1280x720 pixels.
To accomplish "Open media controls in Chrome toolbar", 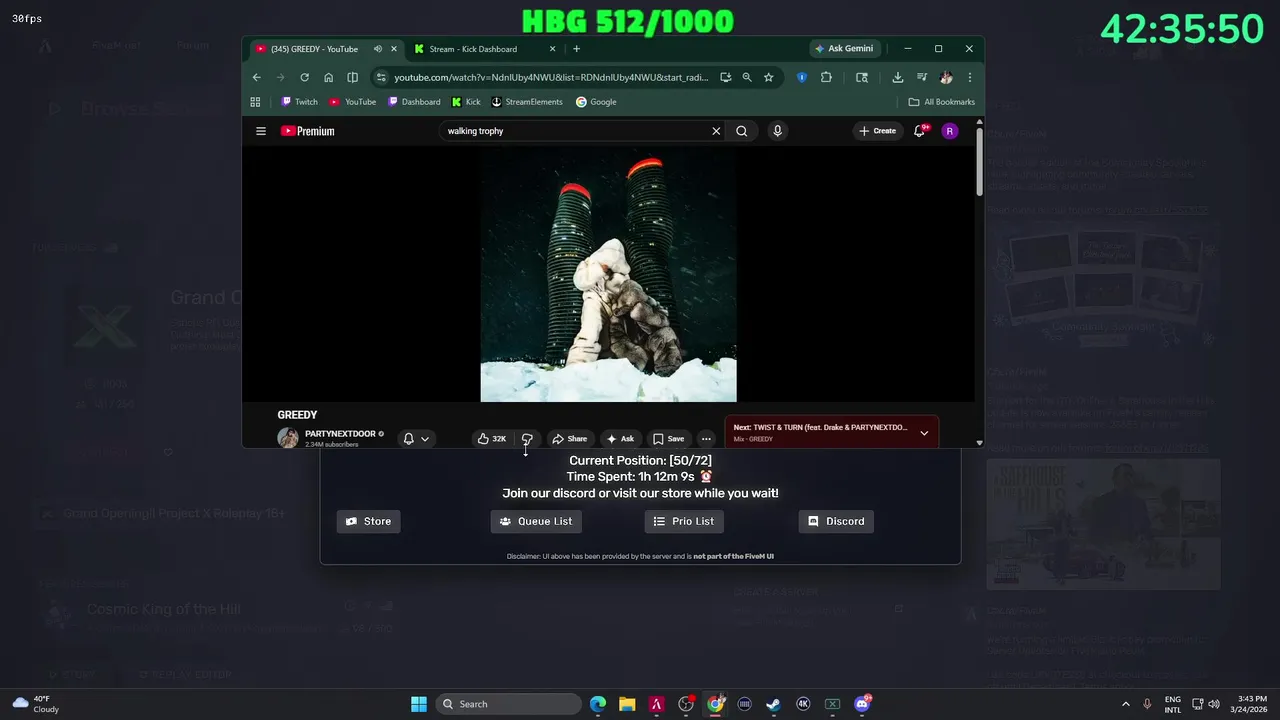I will (921, 77).
